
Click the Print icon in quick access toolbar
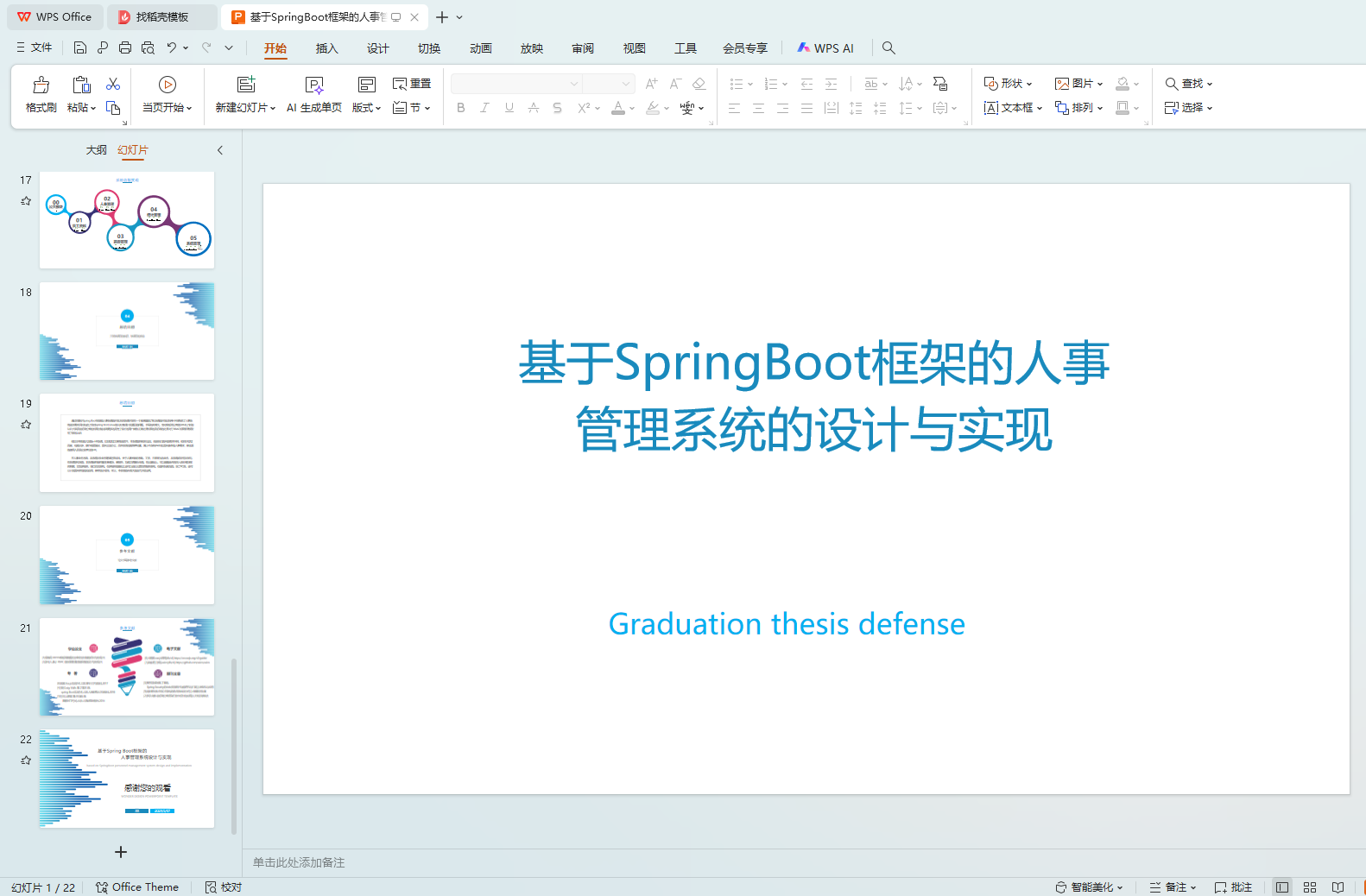point(125,48)
